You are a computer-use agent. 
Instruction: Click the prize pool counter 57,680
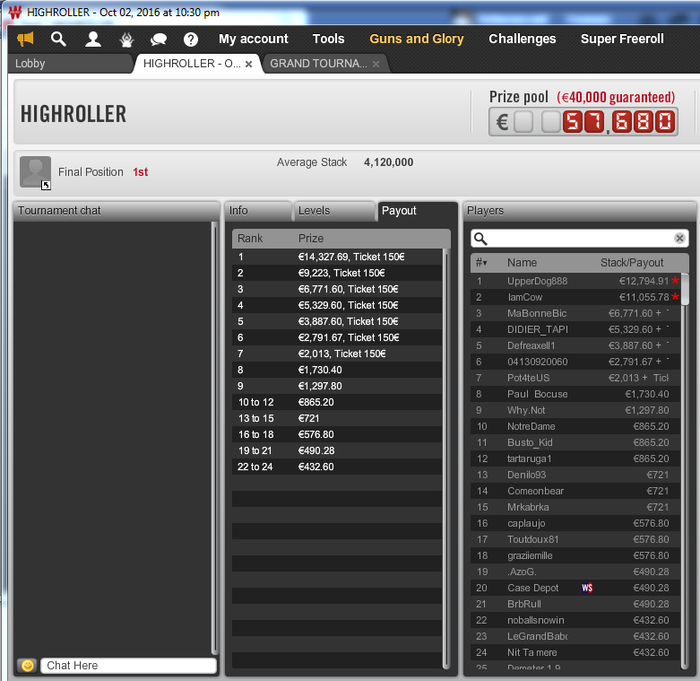click(x=583, y=121)
